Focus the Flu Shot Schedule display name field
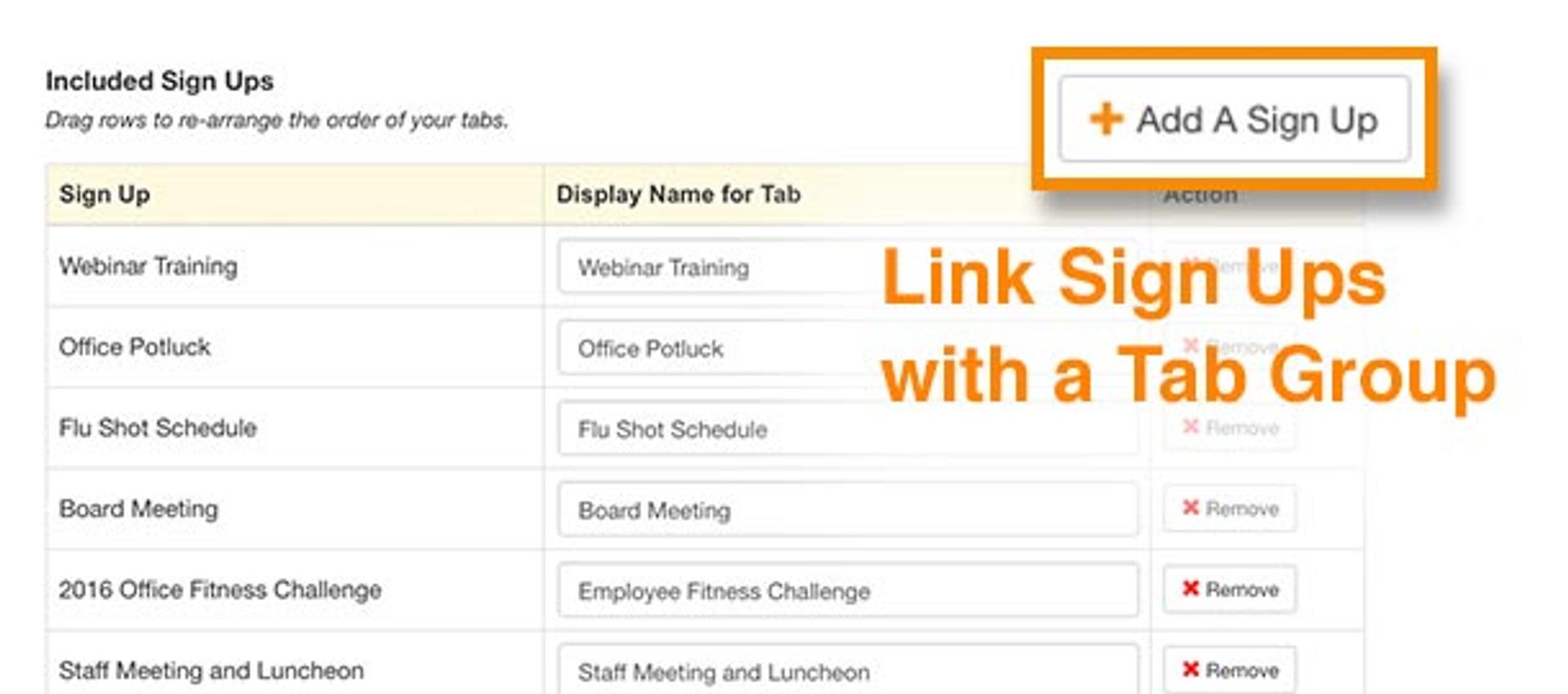This screenshot has height=694, width=1568. (x=848, y=428)
